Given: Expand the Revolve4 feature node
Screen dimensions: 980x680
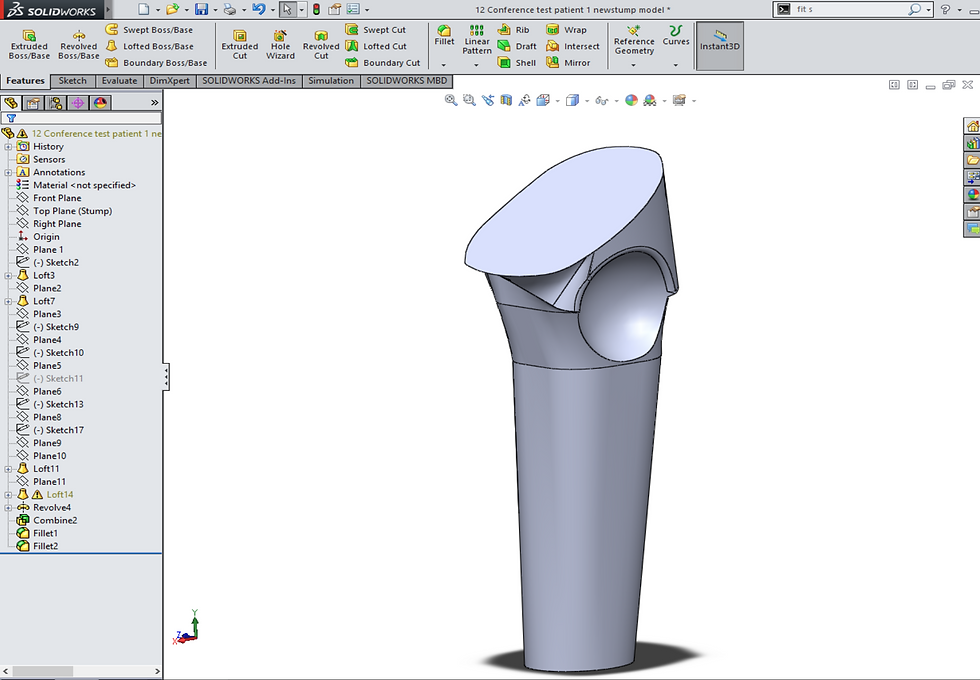Looking at the screenshot, I should click(x=8, y=508).
